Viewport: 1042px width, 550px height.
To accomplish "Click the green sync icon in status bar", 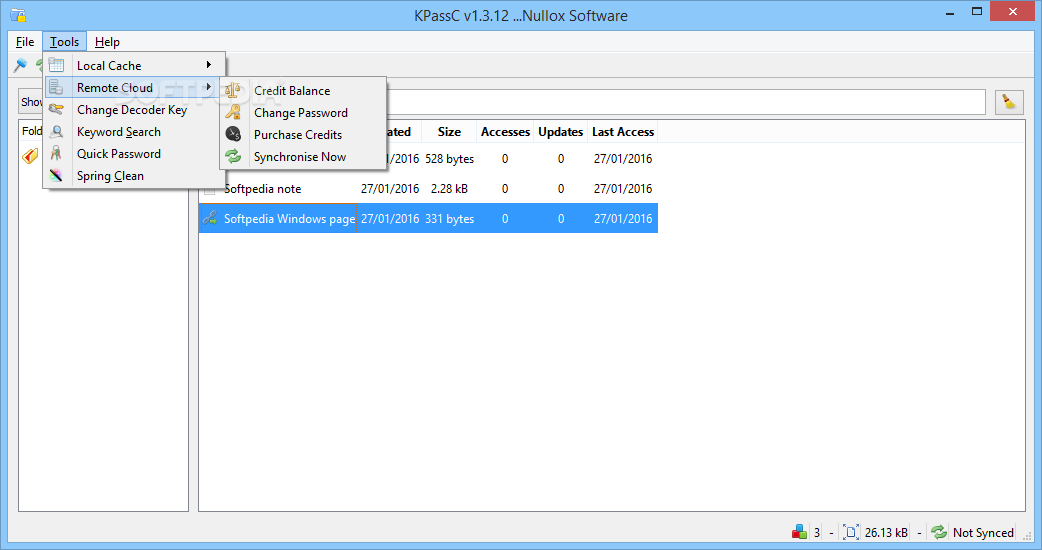I will click(938, 532).
